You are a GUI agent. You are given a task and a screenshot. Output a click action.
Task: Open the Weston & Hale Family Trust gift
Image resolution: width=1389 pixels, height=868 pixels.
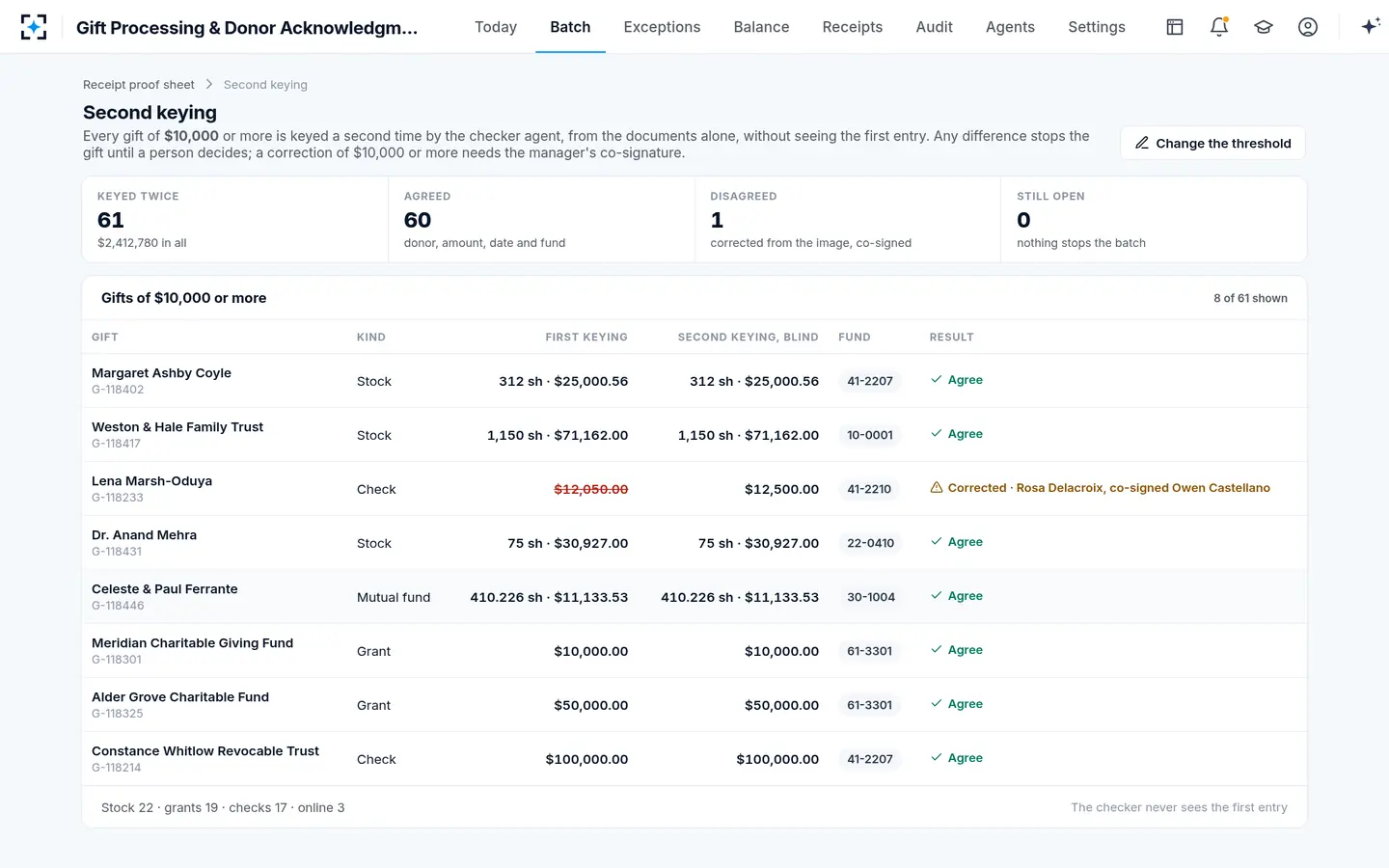[177, 427]
